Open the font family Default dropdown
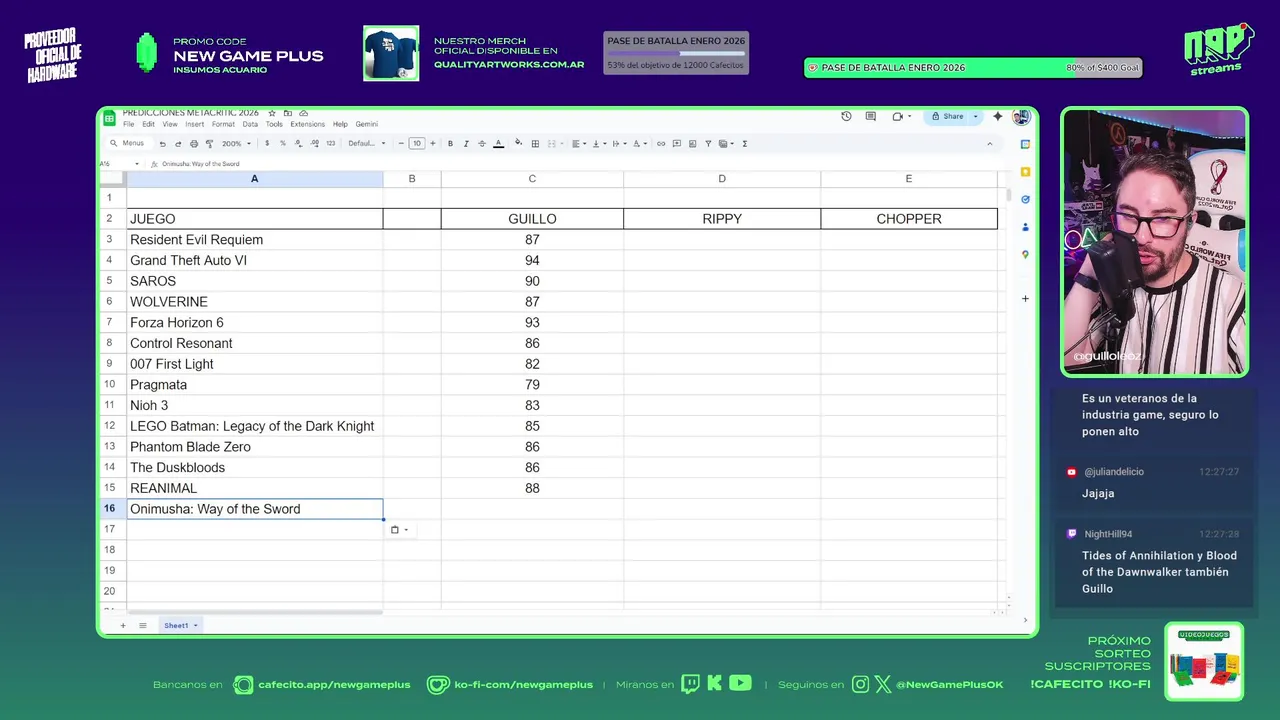Viewport: 1280px width, 720px height. pos(367,143)
